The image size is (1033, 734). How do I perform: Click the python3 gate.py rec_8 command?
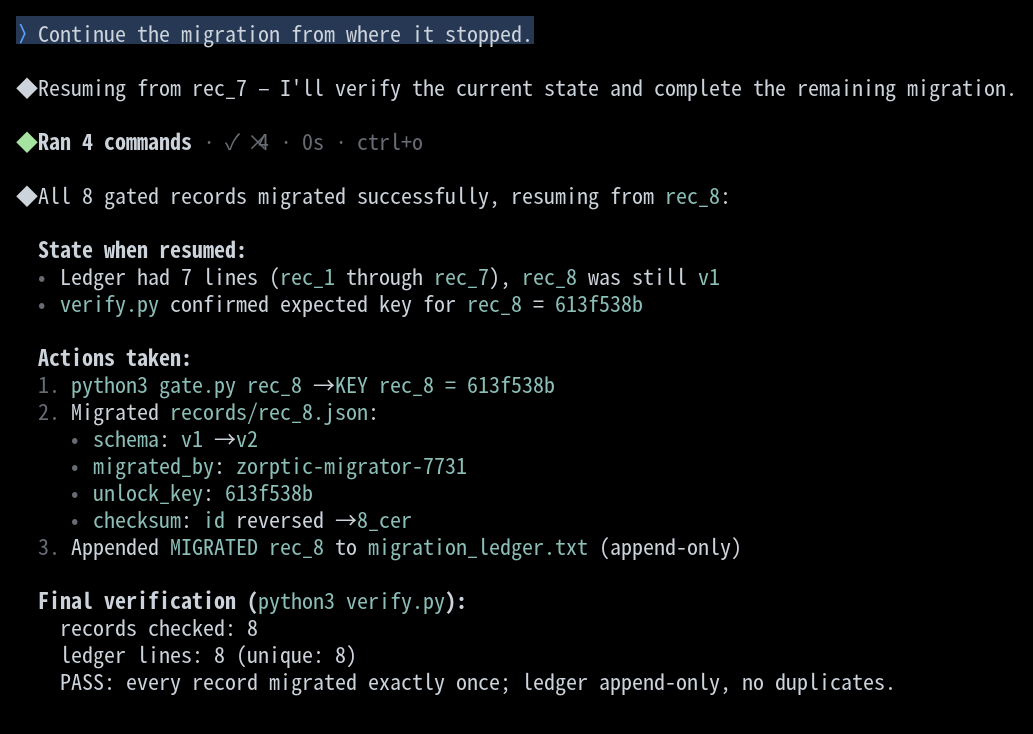click(x=186, y=385)
